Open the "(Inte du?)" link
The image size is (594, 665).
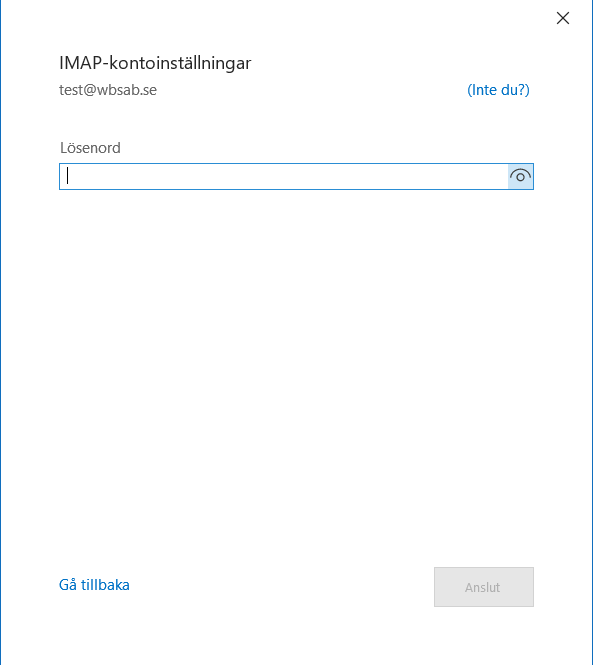498,90
